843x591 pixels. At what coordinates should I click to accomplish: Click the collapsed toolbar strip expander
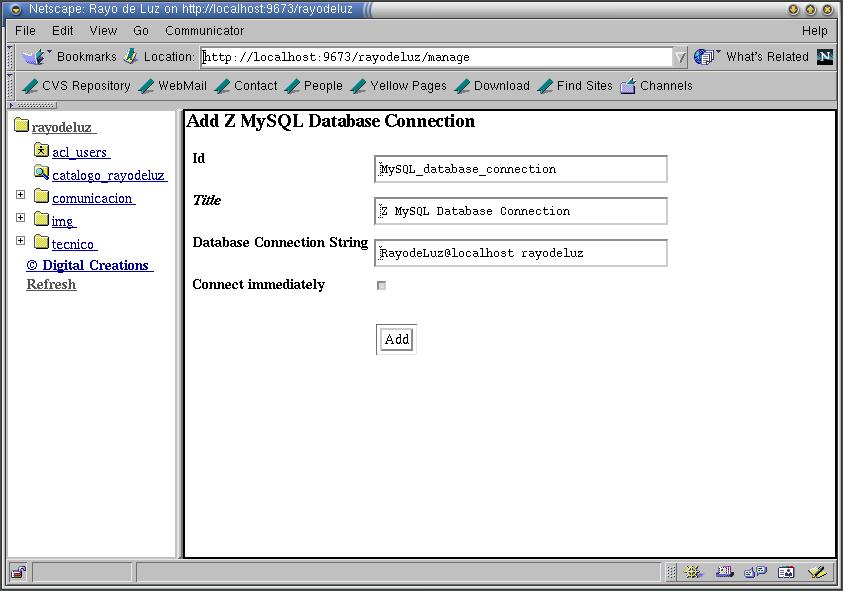[32, 105]
